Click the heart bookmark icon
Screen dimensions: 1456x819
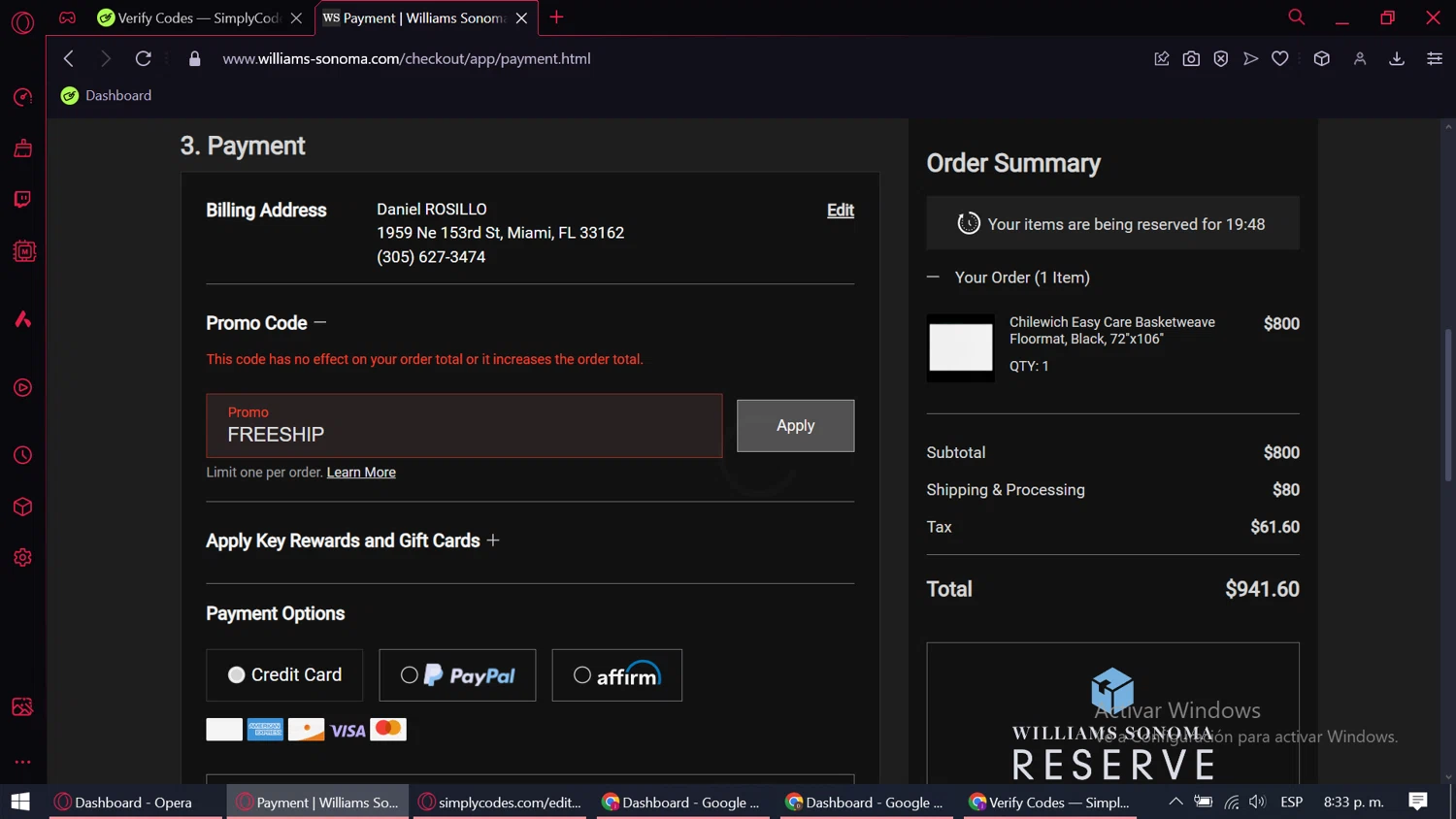tap(1280, 58)
